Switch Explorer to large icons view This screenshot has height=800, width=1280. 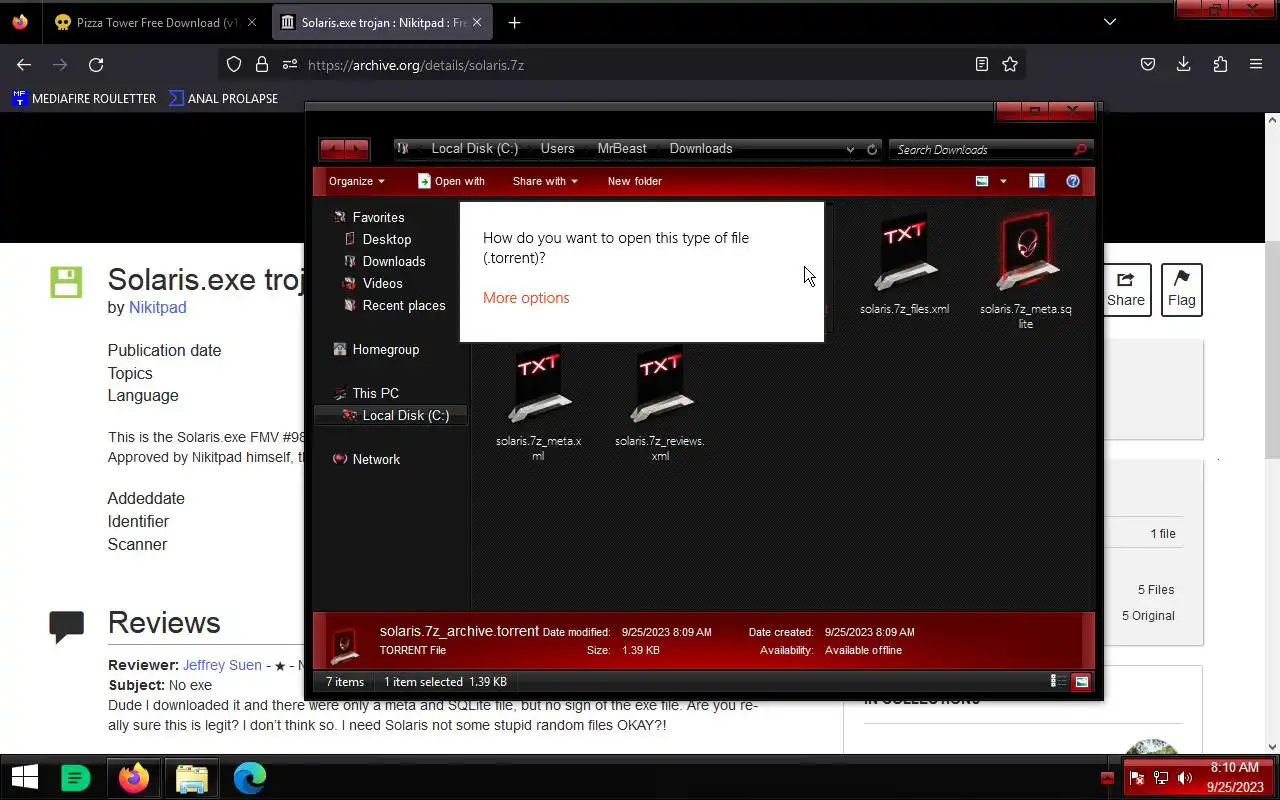pyautogui.click(x=1081, y=681)
